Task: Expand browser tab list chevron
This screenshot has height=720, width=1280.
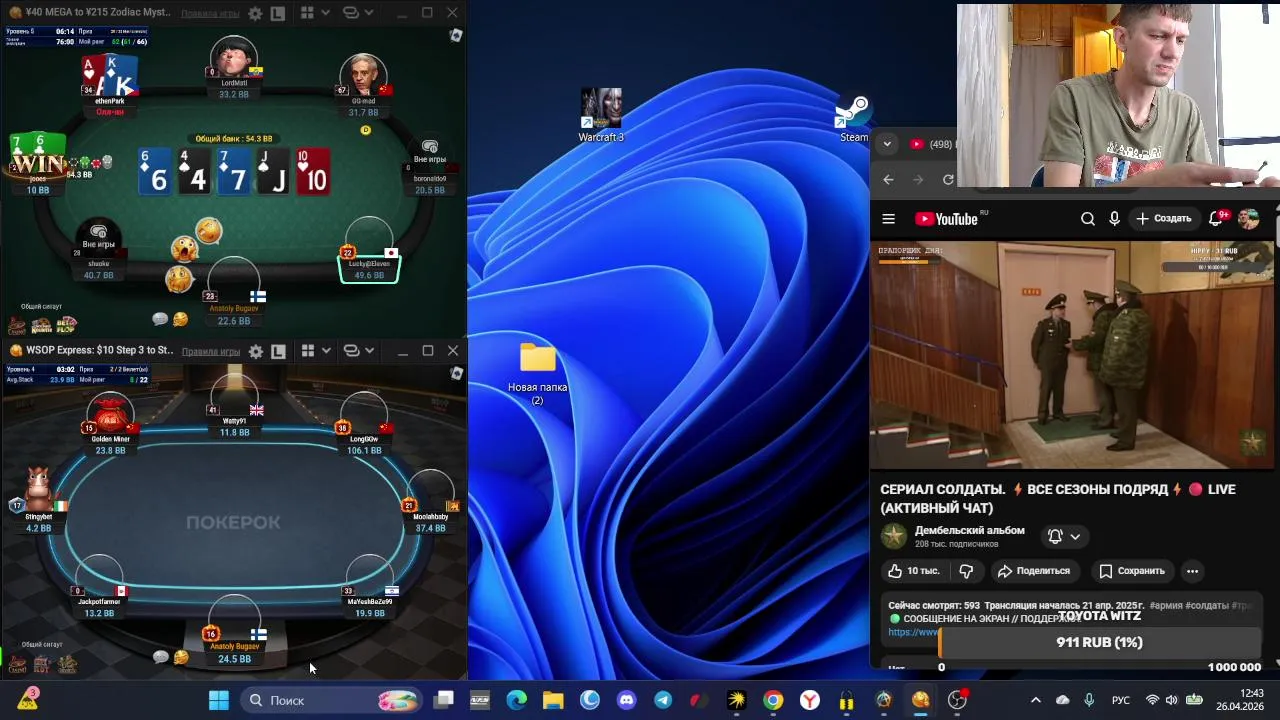Action: click(x=887, y=144)
